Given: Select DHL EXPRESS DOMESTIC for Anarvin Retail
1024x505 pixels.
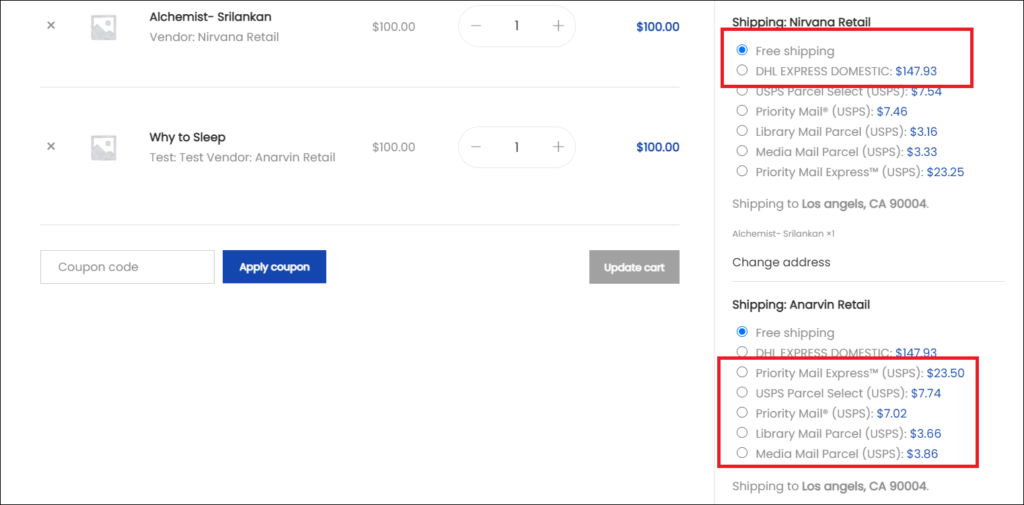Looking at the screenshot, I should coord(741,351).
